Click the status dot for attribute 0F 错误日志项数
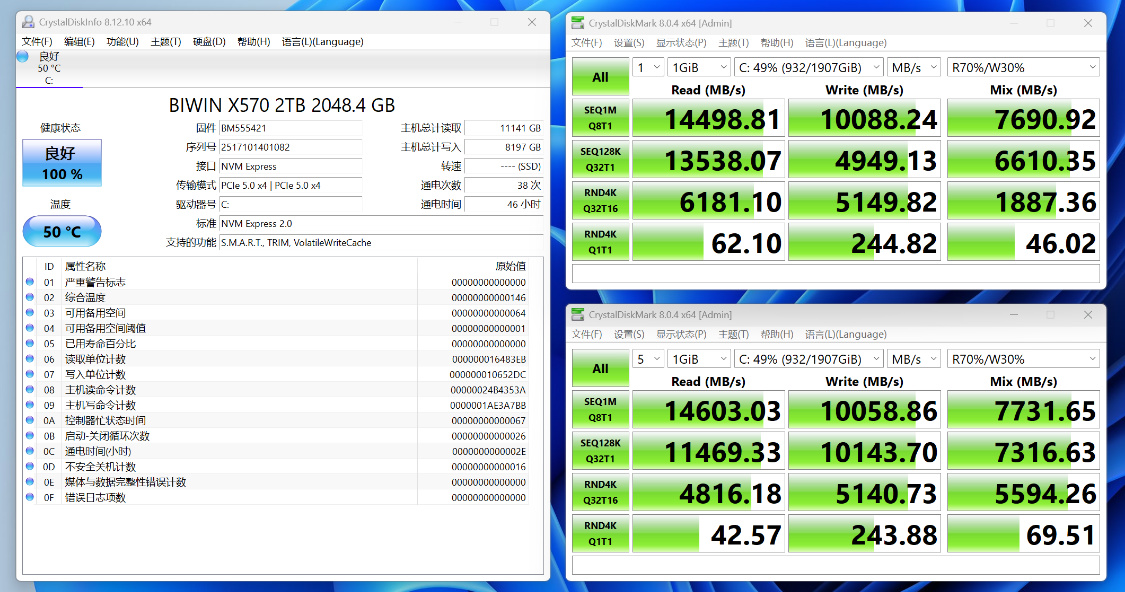Screen dimensions: 1125x592 pyautogui.click(x=30, y=497)
